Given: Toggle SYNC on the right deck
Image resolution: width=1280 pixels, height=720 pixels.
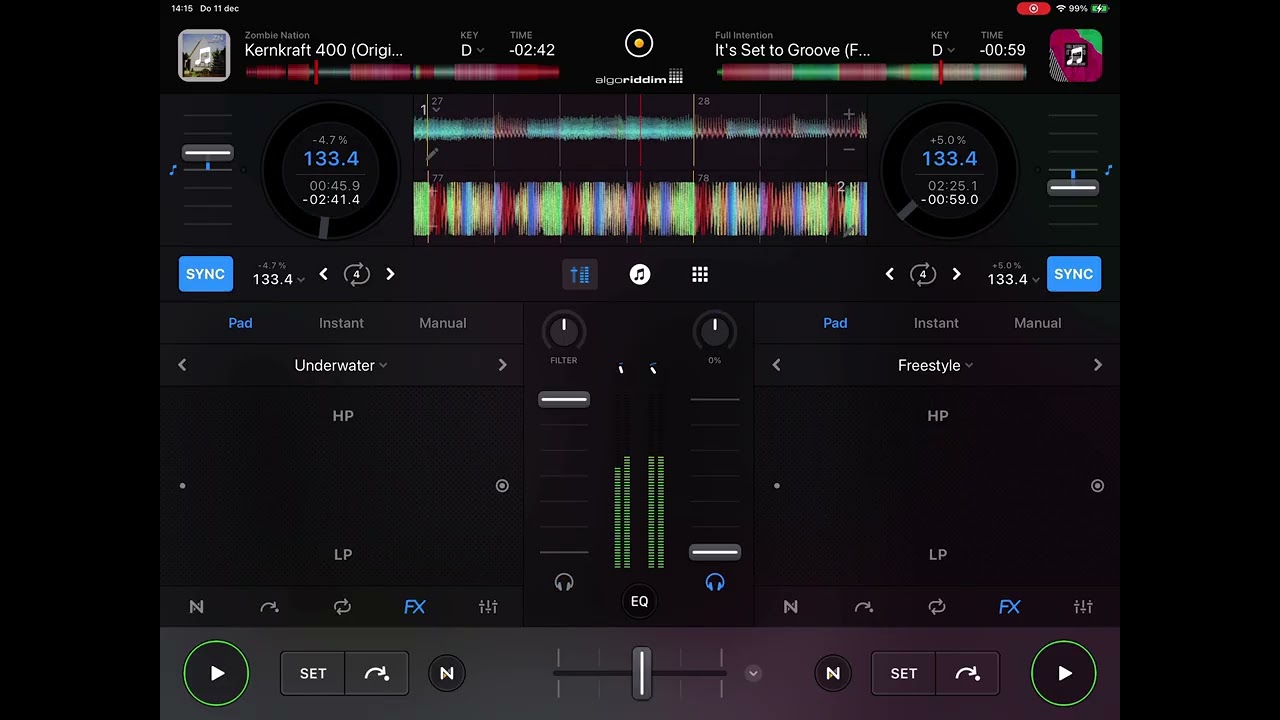Looking at the screenshot, I should coord(1073,274).
